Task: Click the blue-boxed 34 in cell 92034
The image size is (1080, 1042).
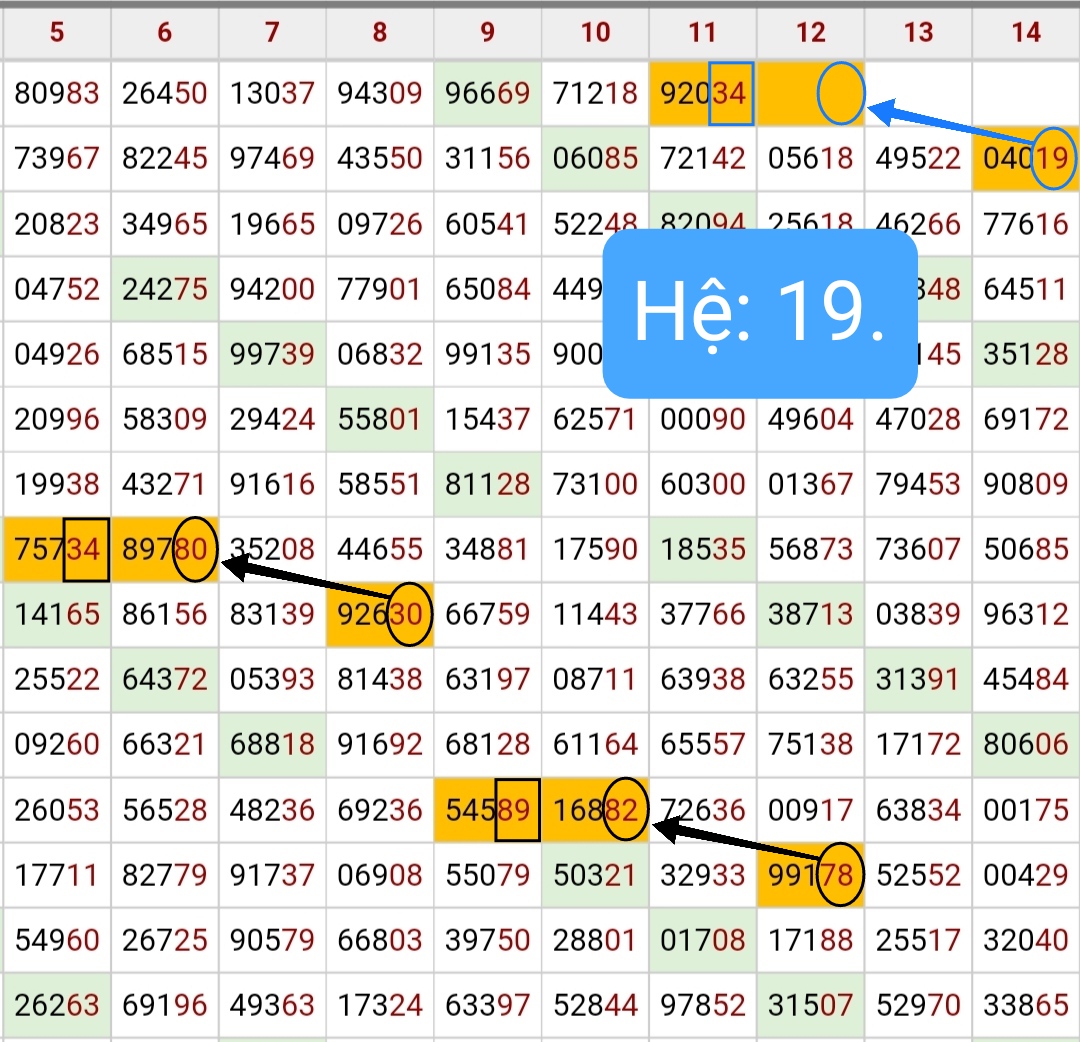Action: pyautogui.click(x=730, y=94)
